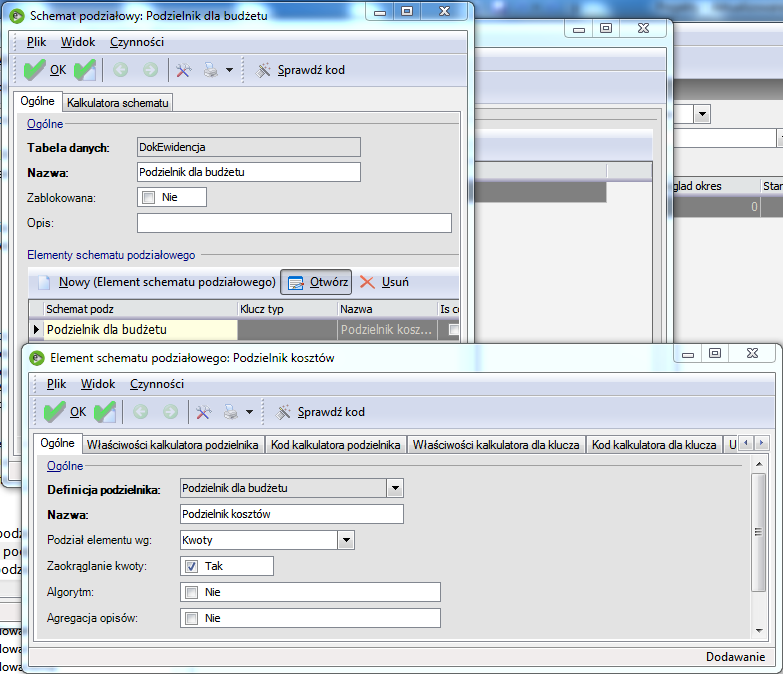Open Plik menu in Element schematu window
The height and width of the screenshot is (674, 783).
56,384
